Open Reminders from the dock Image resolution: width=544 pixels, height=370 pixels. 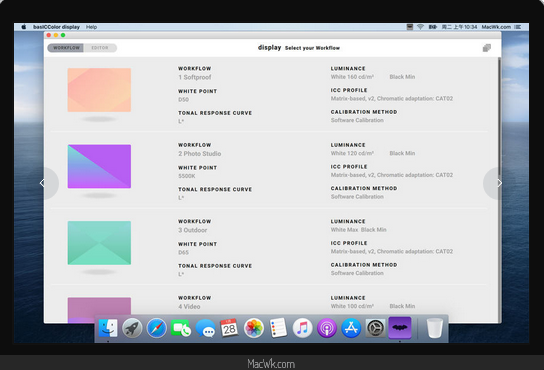tap(278, 328)
